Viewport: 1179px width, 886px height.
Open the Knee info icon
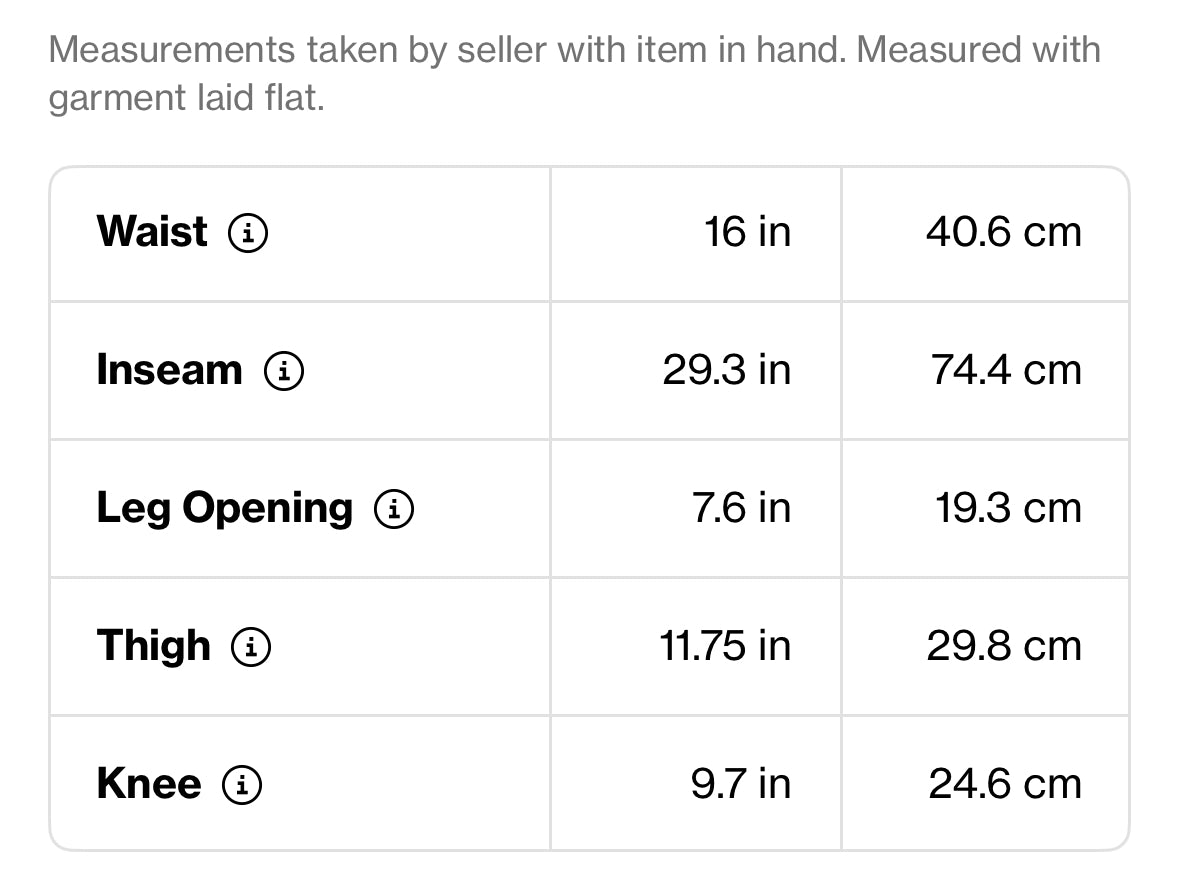242,785
